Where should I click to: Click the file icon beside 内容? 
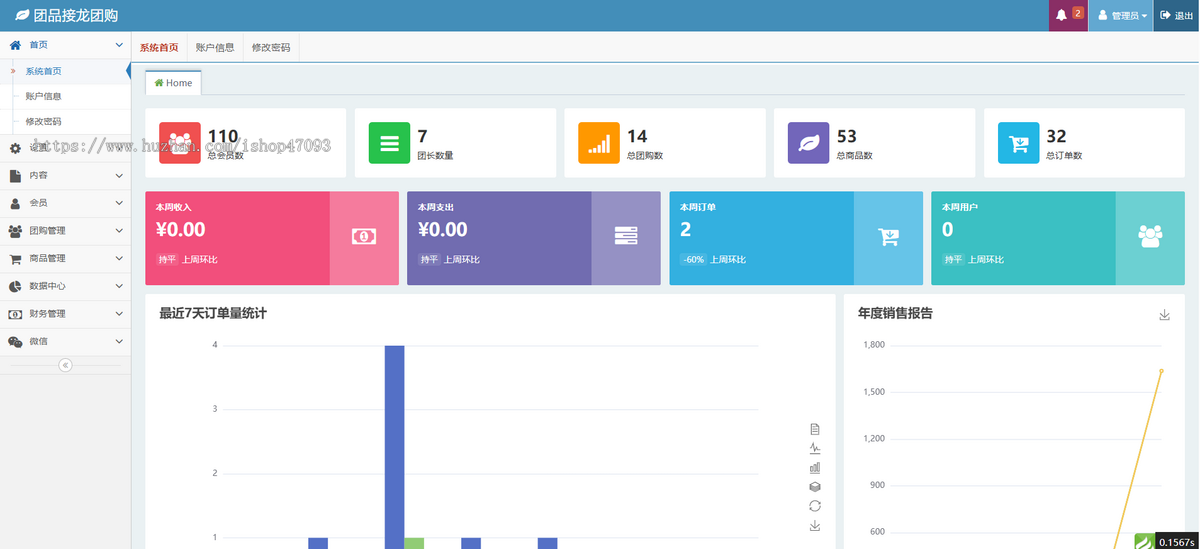coord(15,175)
